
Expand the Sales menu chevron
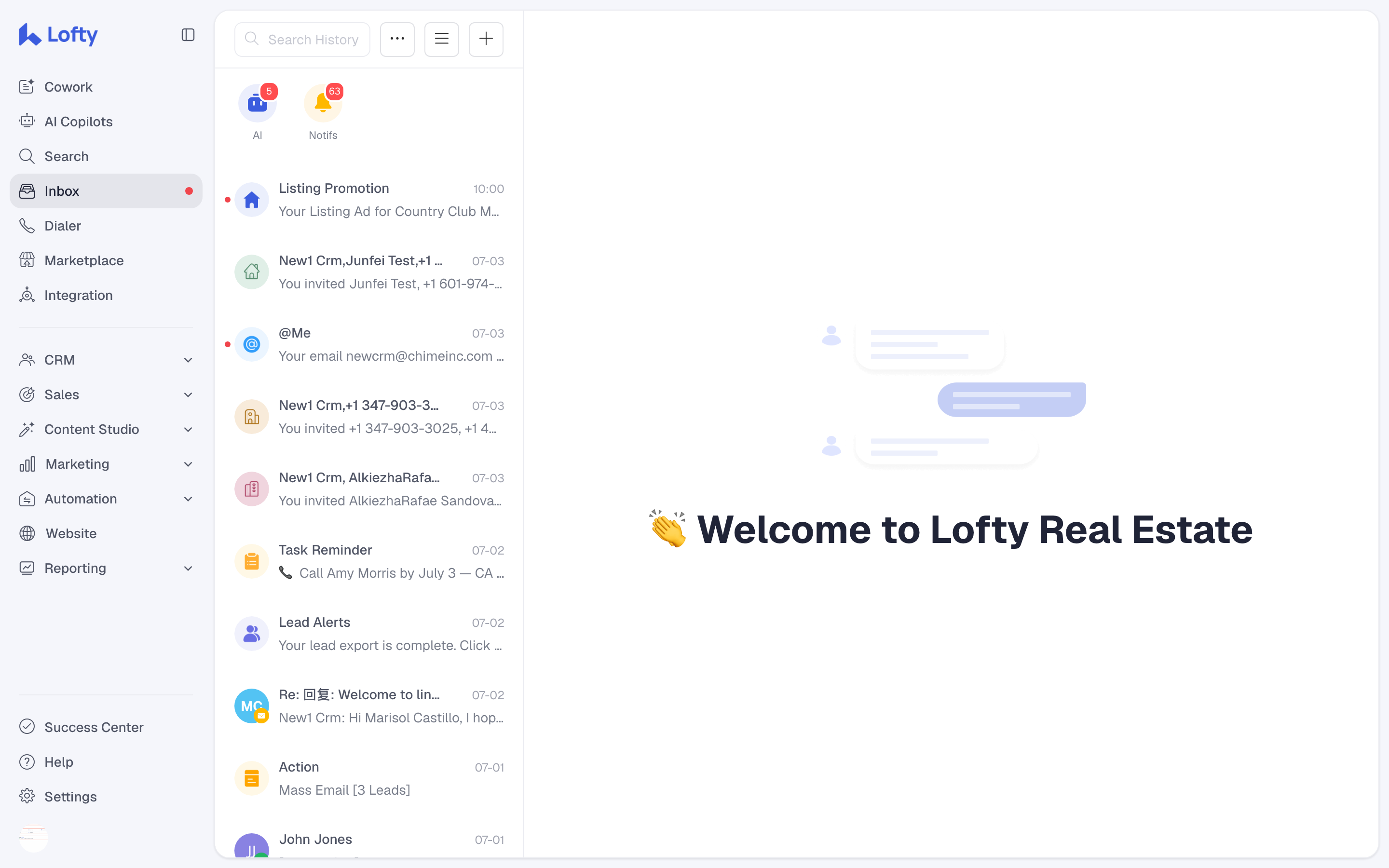188,395
